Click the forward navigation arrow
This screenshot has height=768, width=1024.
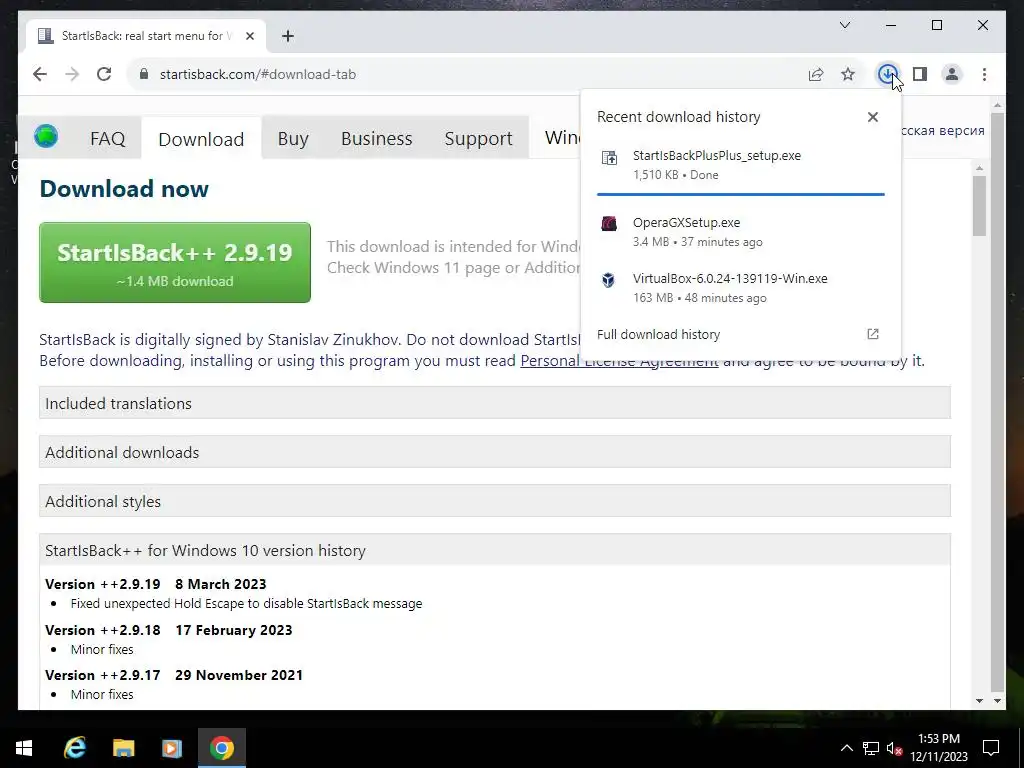click(x=72, y=74)
